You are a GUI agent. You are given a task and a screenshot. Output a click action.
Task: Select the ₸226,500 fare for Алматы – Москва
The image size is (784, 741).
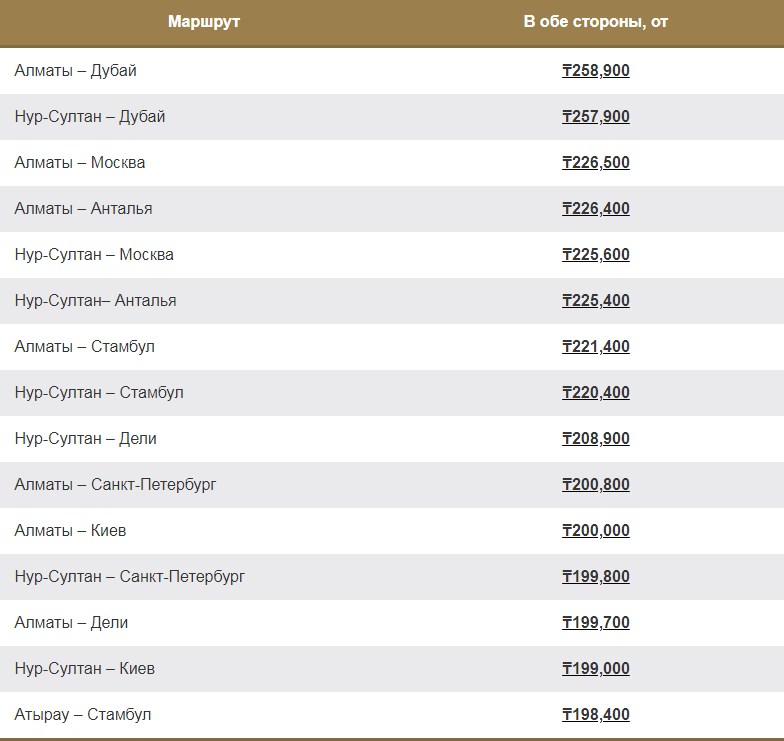point(596,163)
